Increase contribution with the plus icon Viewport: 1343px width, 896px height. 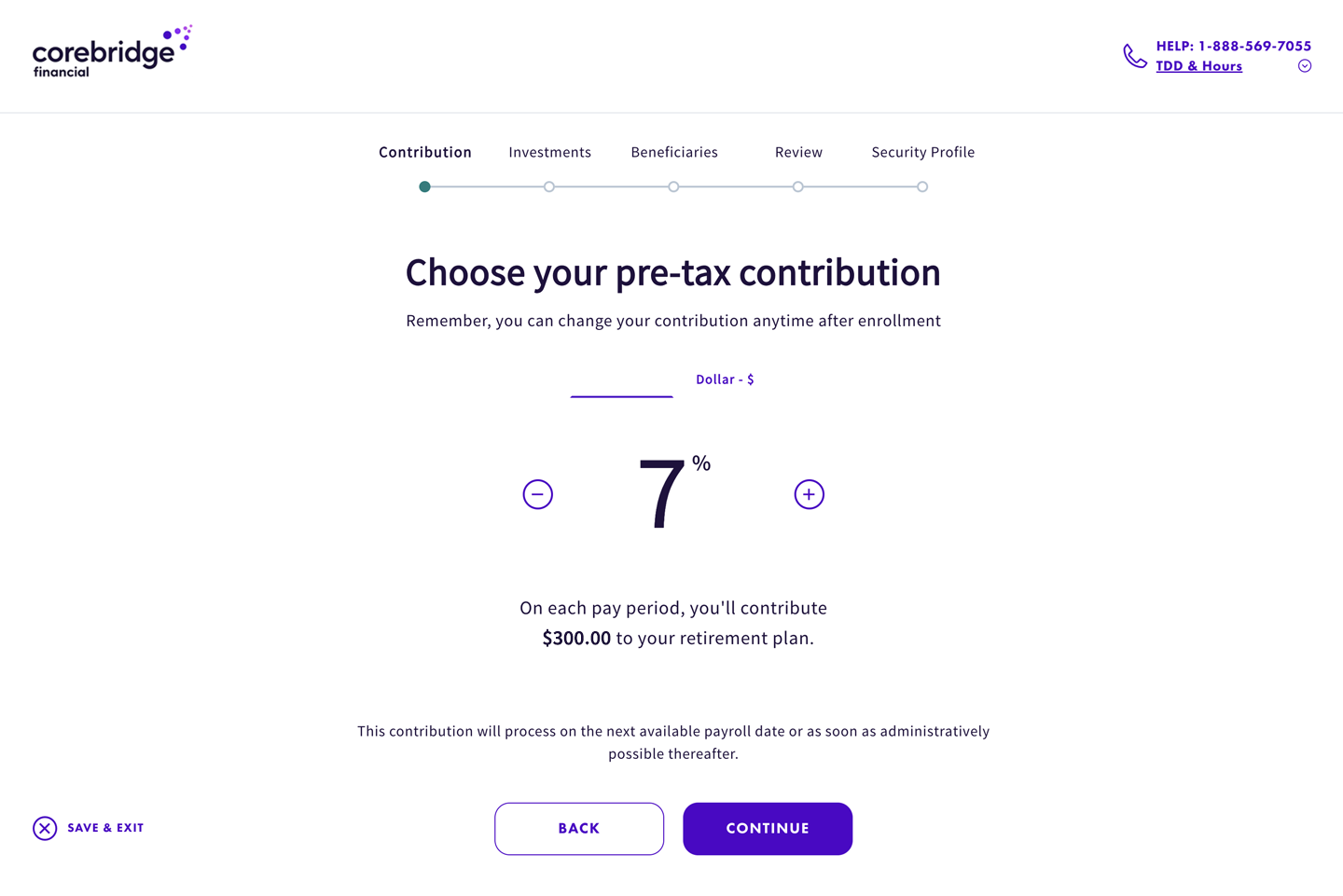pos(810,494)
